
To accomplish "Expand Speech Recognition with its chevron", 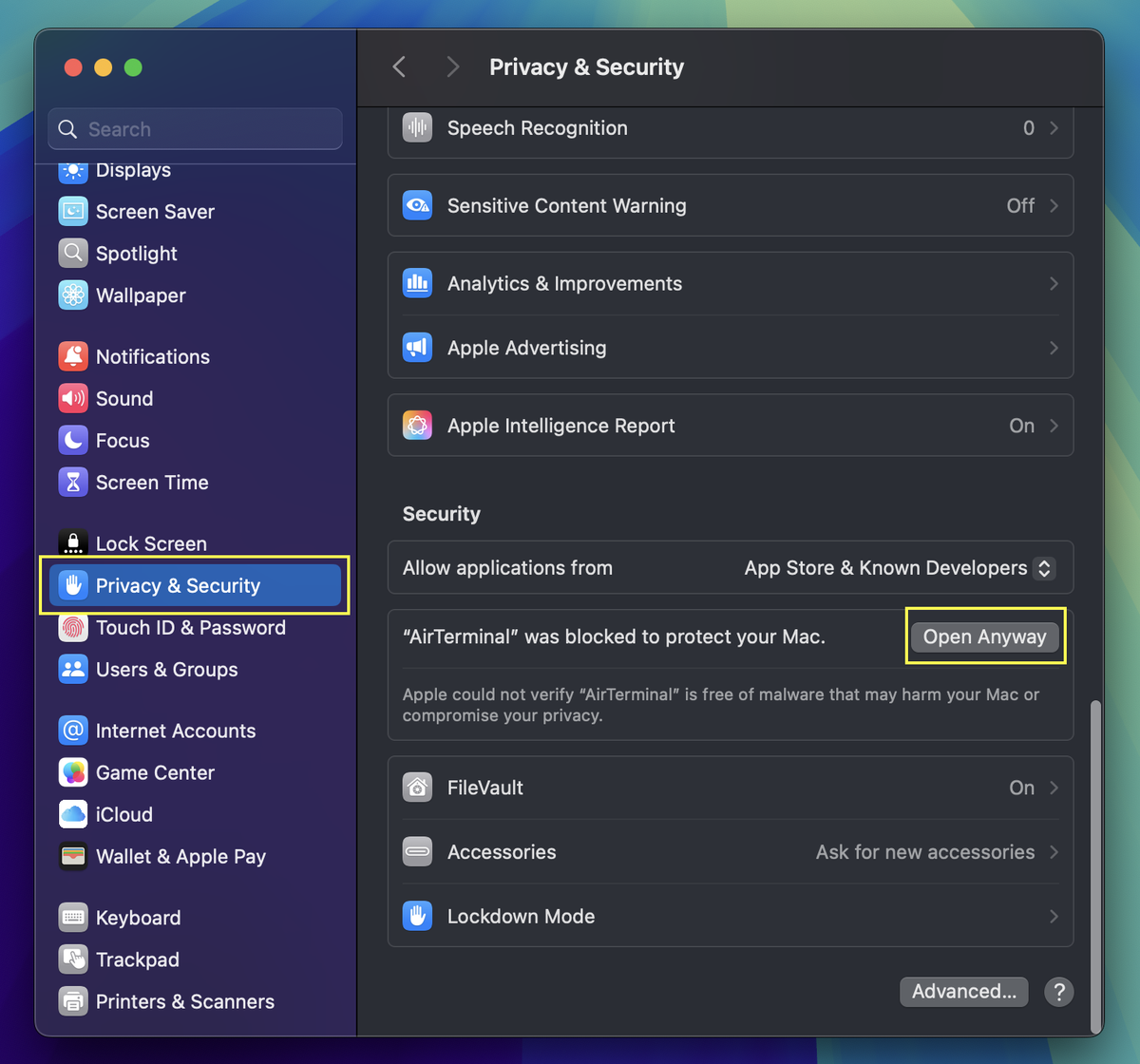I will click(x=1054, y=128).
